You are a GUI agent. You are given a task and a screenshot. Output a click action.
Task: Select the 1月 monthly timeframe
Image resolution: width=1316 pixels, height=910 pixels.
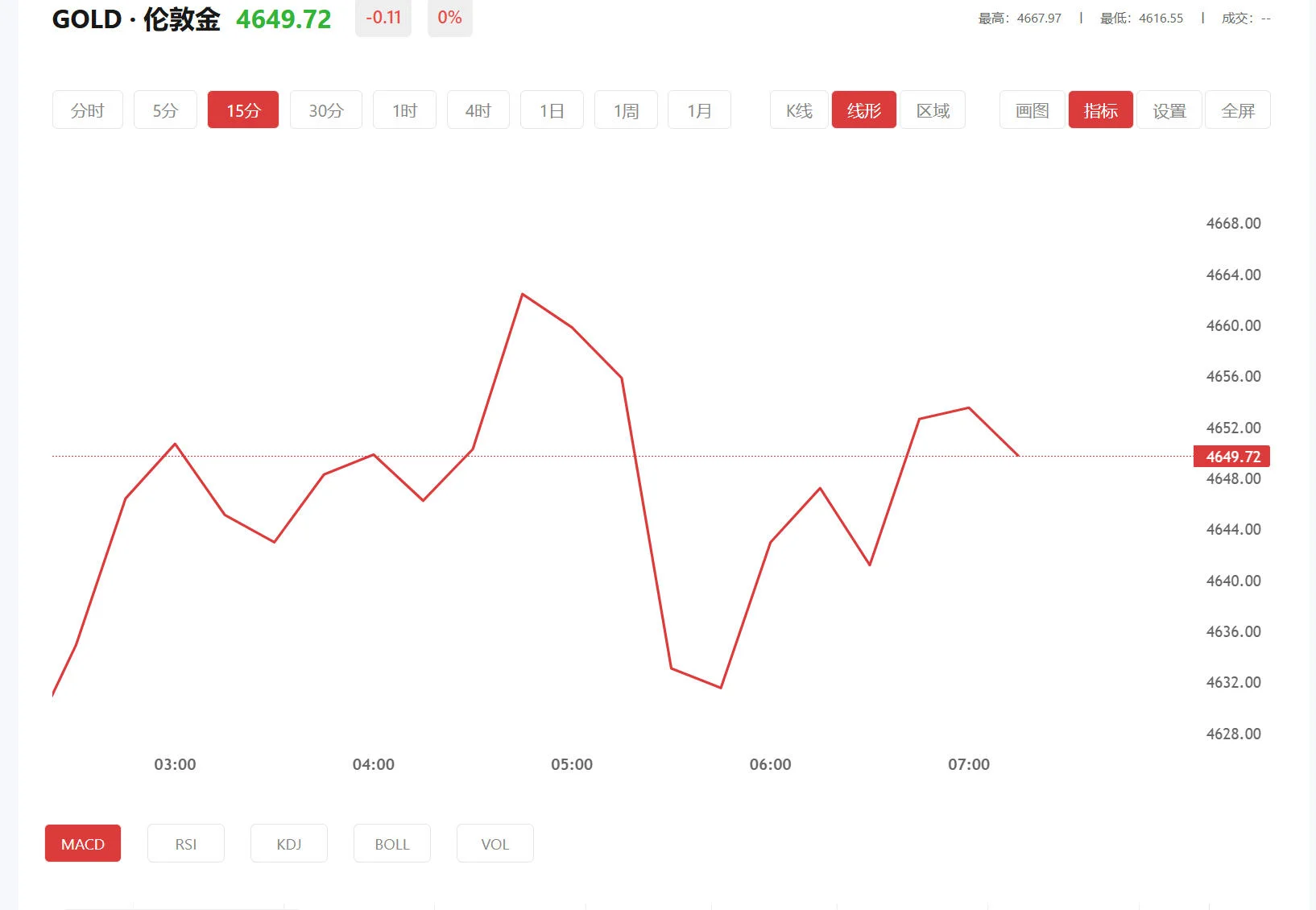[x=699, y=110]
